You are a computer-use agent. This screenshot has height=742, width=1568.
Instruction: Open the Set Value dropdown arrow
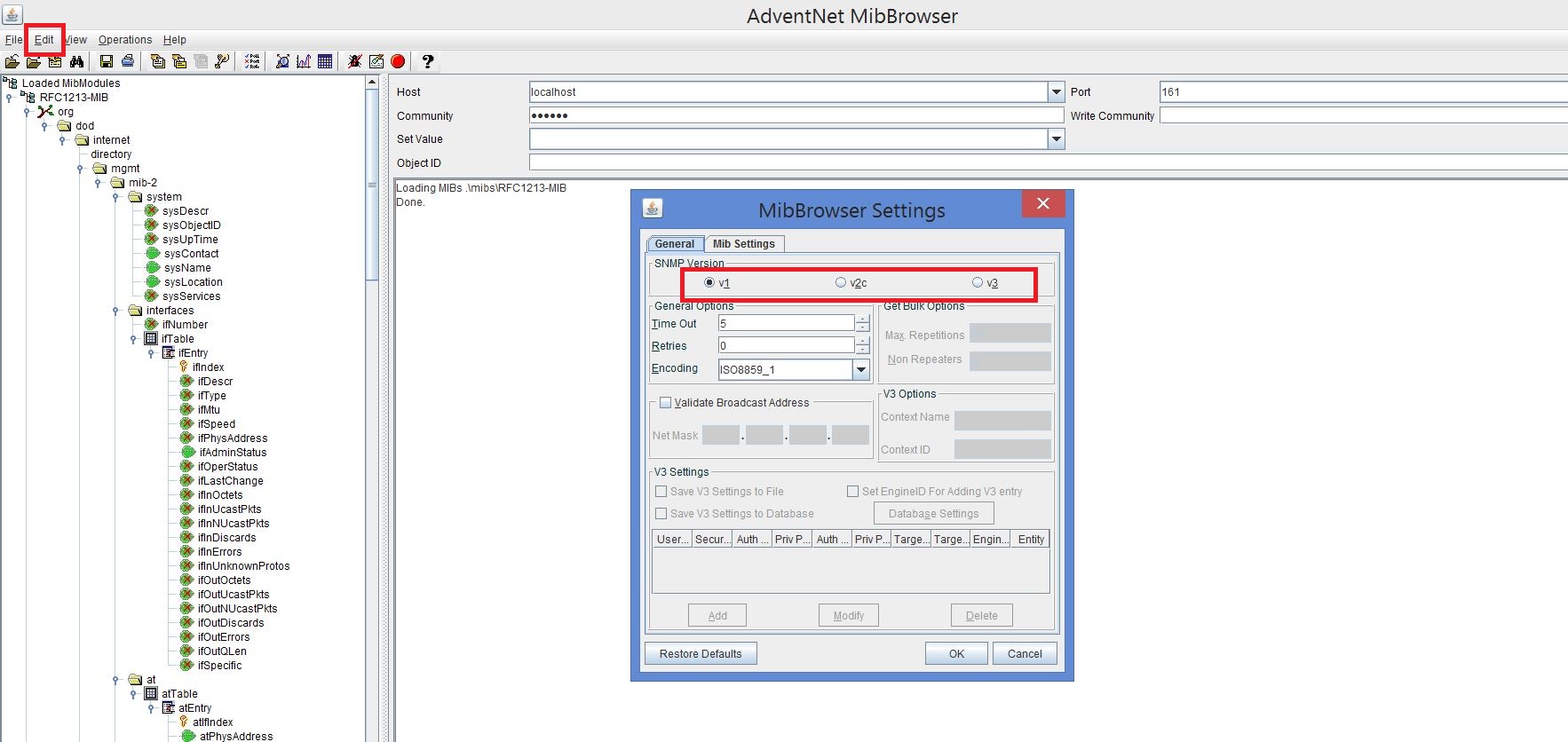click(1056, 139)
